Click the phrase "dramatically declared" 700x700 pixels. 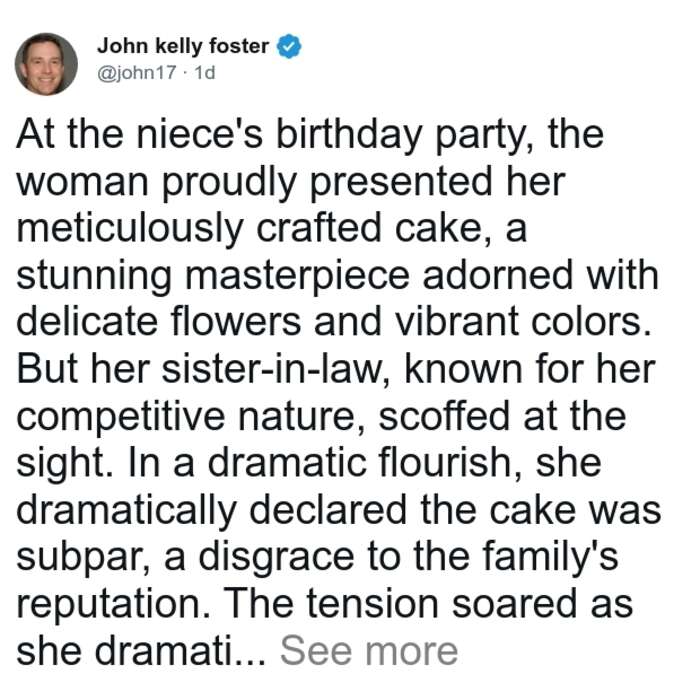211,511
